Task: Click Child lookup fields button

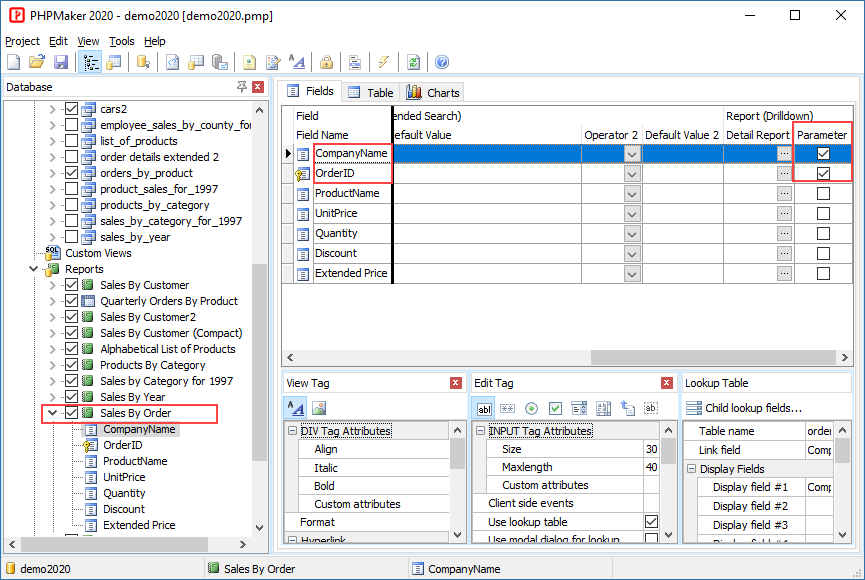Action: [x=743, y=407]
